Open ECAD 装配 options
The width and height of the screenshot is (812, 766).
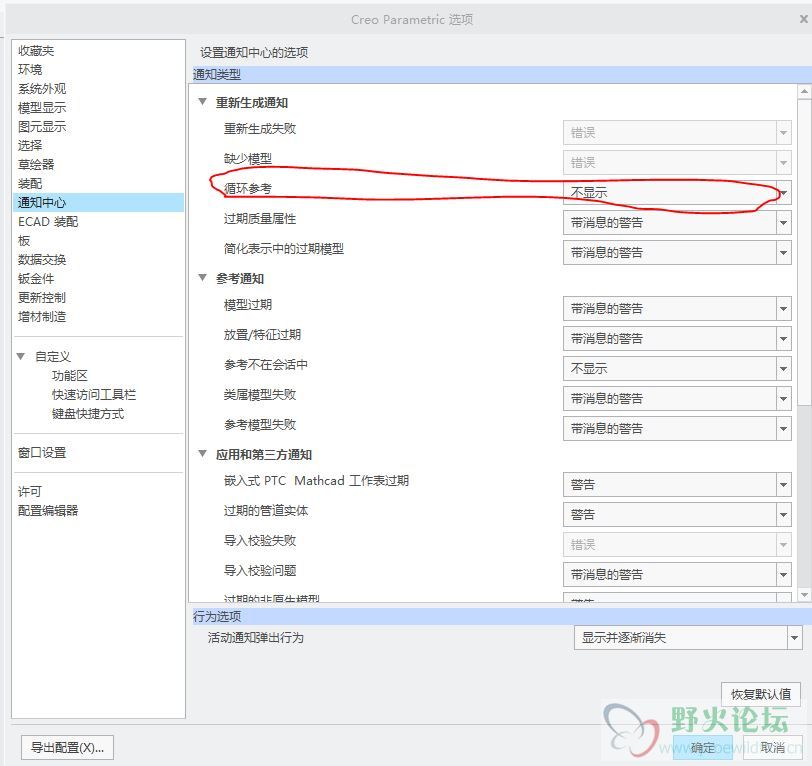tap(48, 222)
